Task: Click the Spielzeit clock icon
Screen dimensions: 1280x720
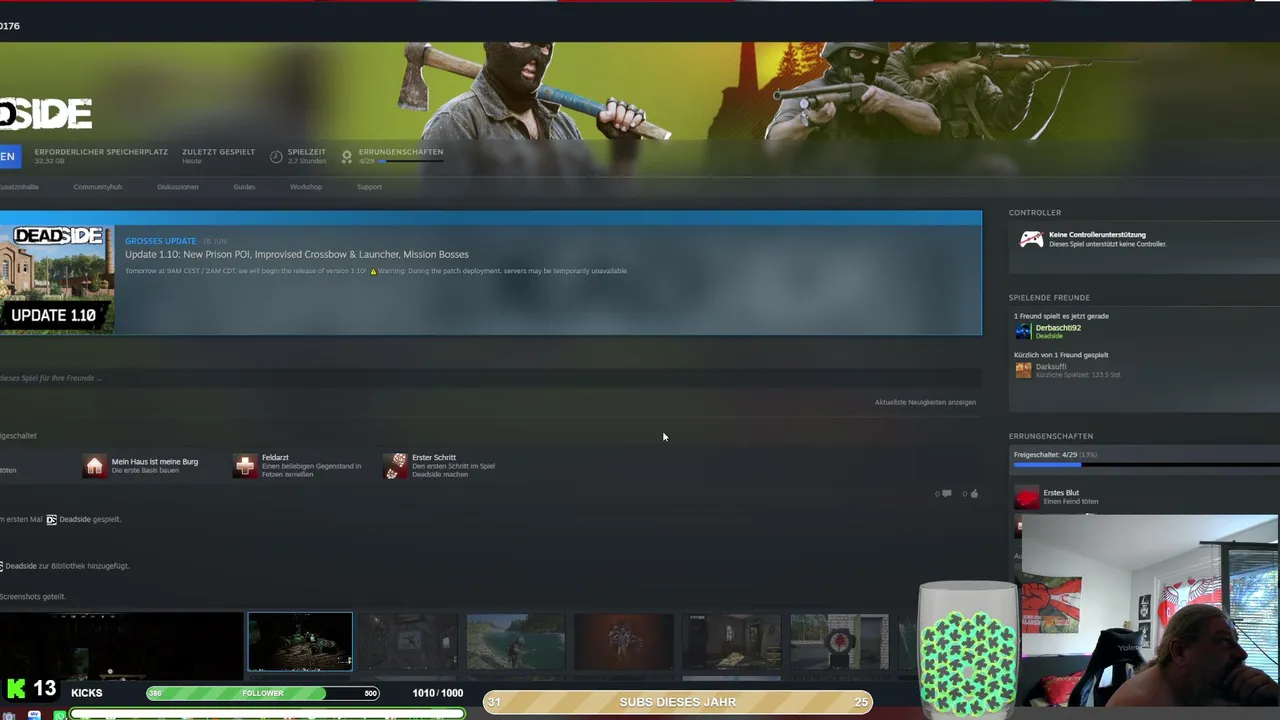Action: (276, 156)
